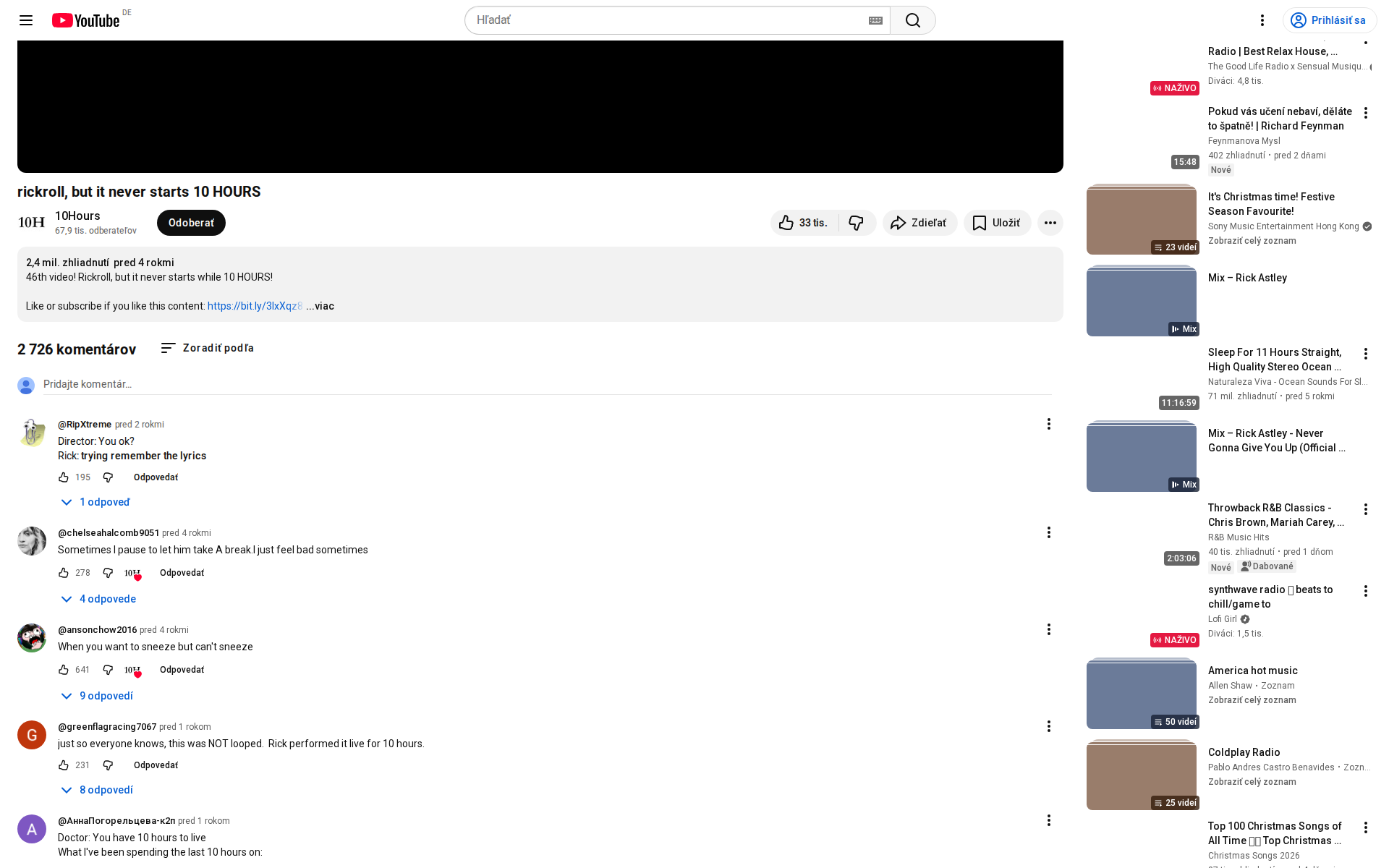Expand 9 odpovedí replies

(x=97, y=696)
